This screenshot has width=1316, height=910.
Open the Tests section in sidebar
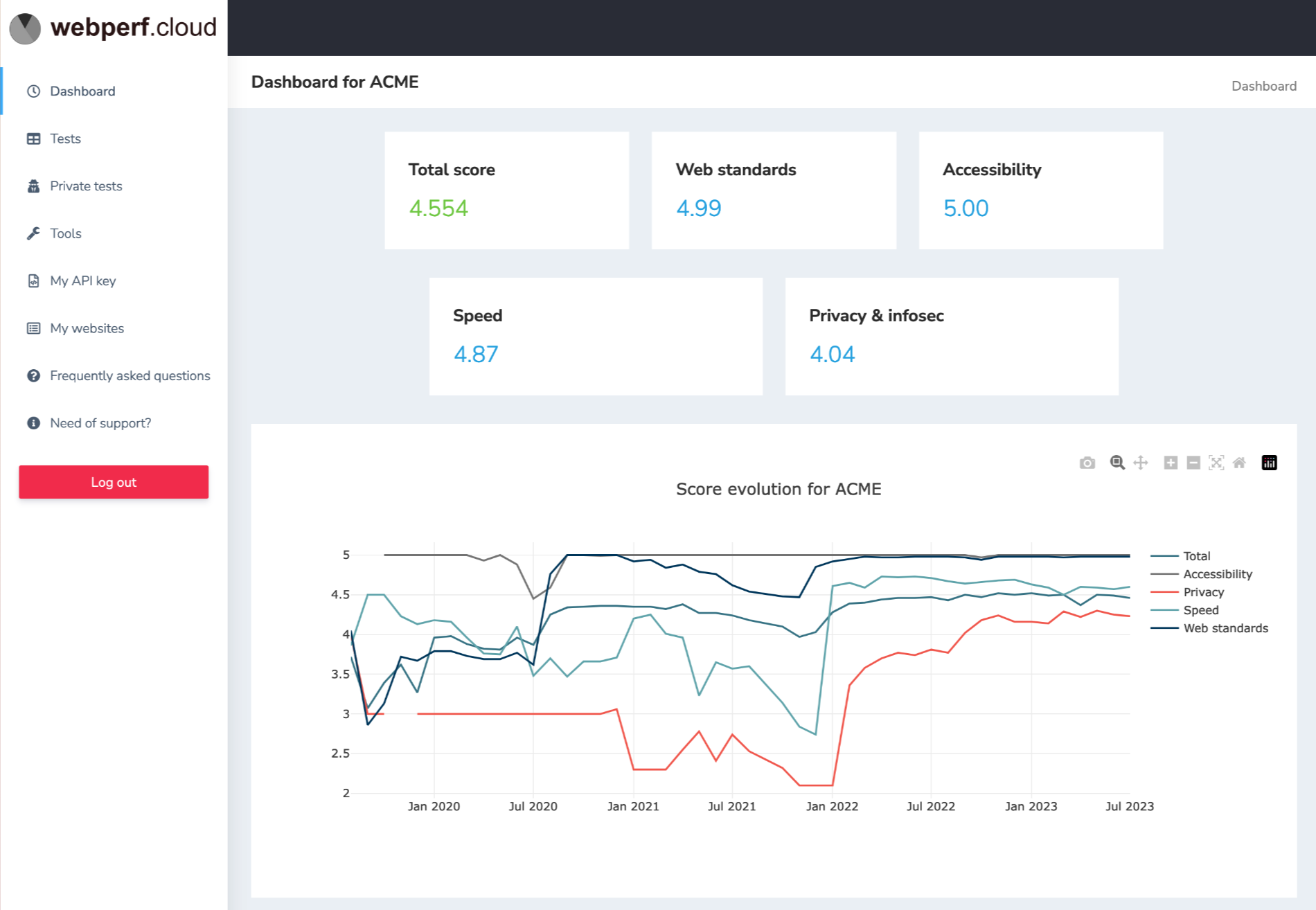point(64,139)
